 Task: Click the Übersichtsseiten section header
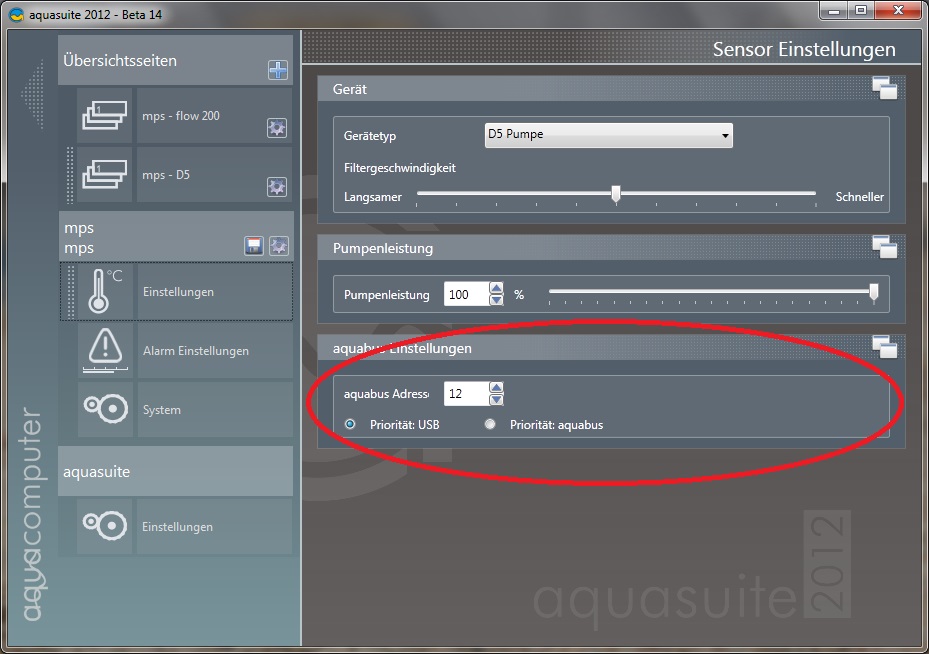click(x=175, y=60)
